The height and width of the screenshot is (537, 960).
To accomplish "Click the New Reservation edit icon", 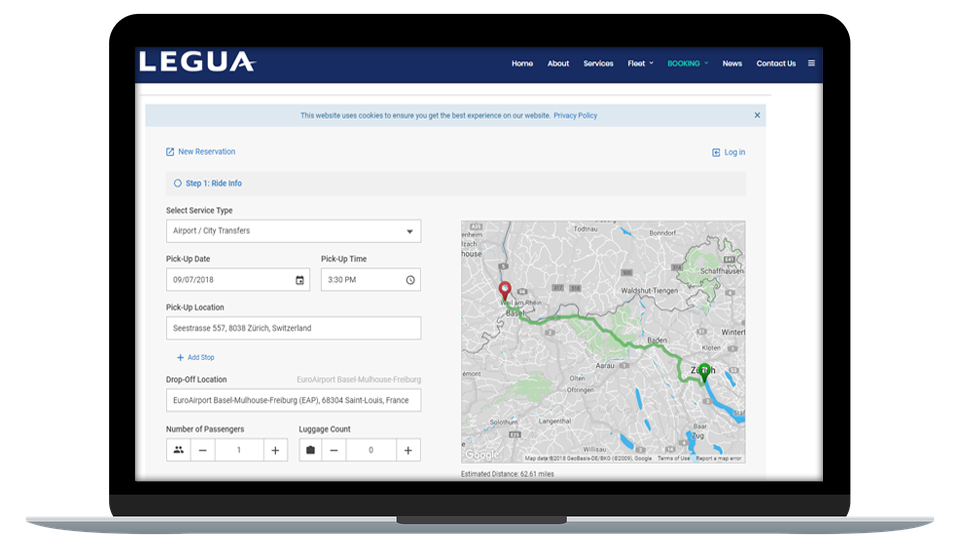I will [x=170, y=152].
